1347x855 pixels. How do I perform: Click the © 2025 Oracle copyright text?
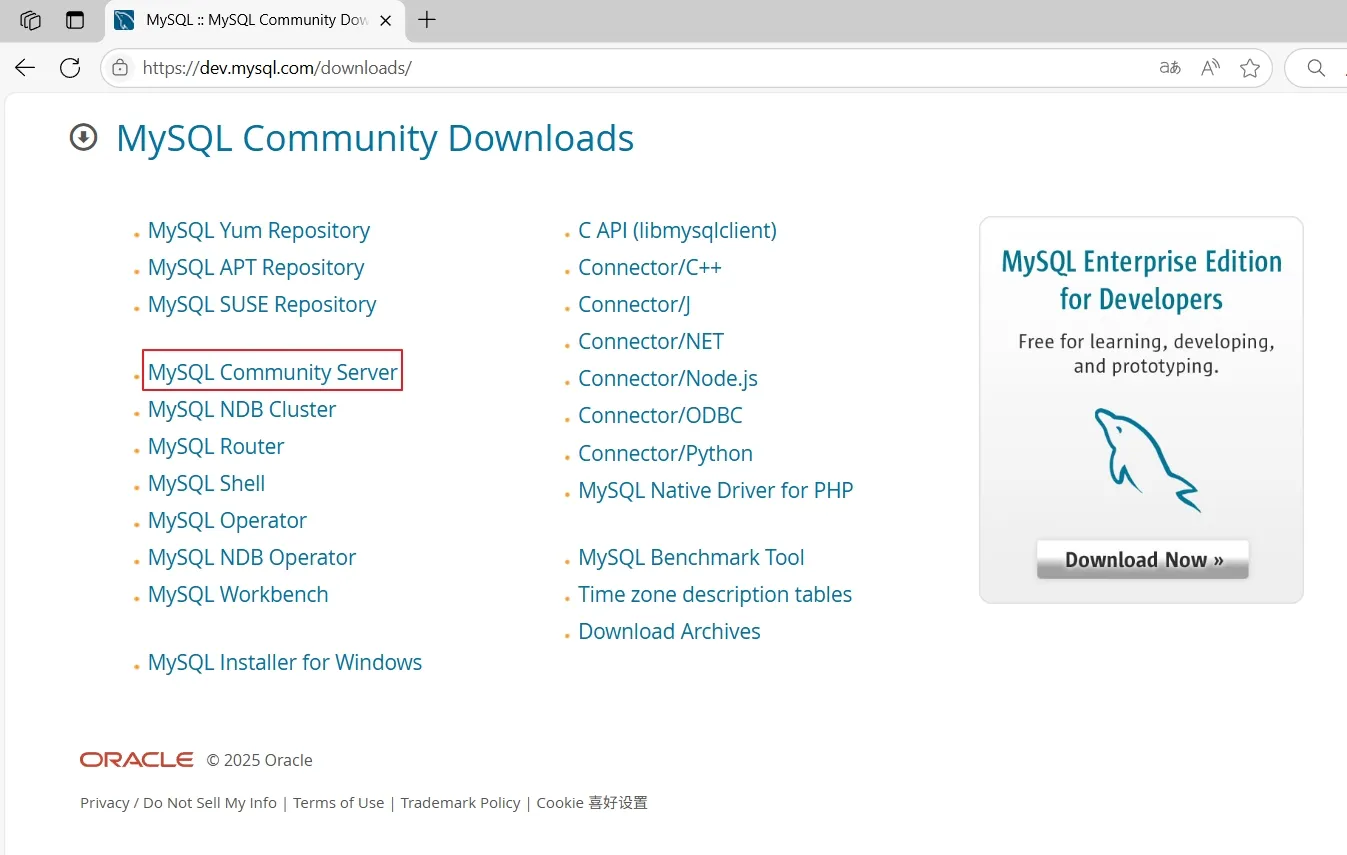[x=260, y=760]
